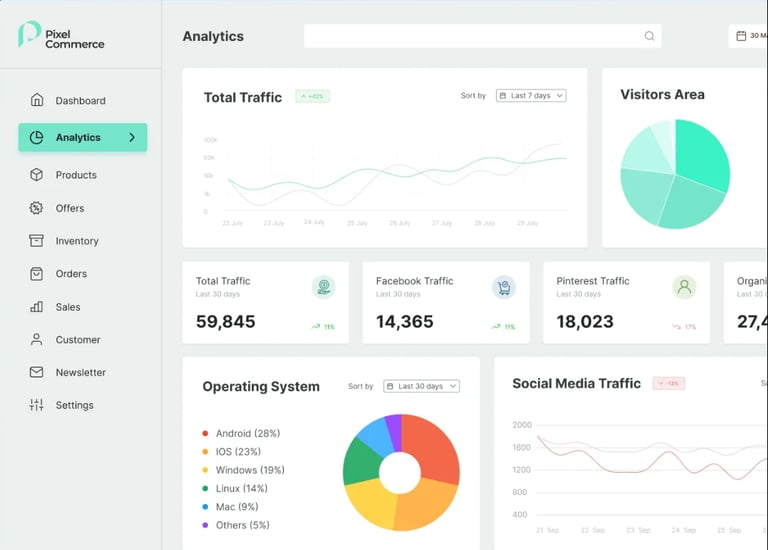Click the Facebook Traffic cart icon
This screenshot has width=768, height=550.
(x=504, y=287)
